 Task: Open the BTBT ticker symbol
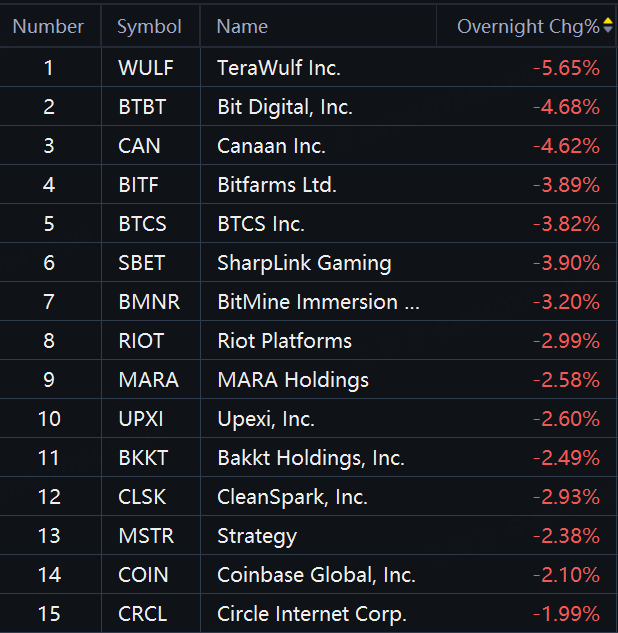click(142, 107)
